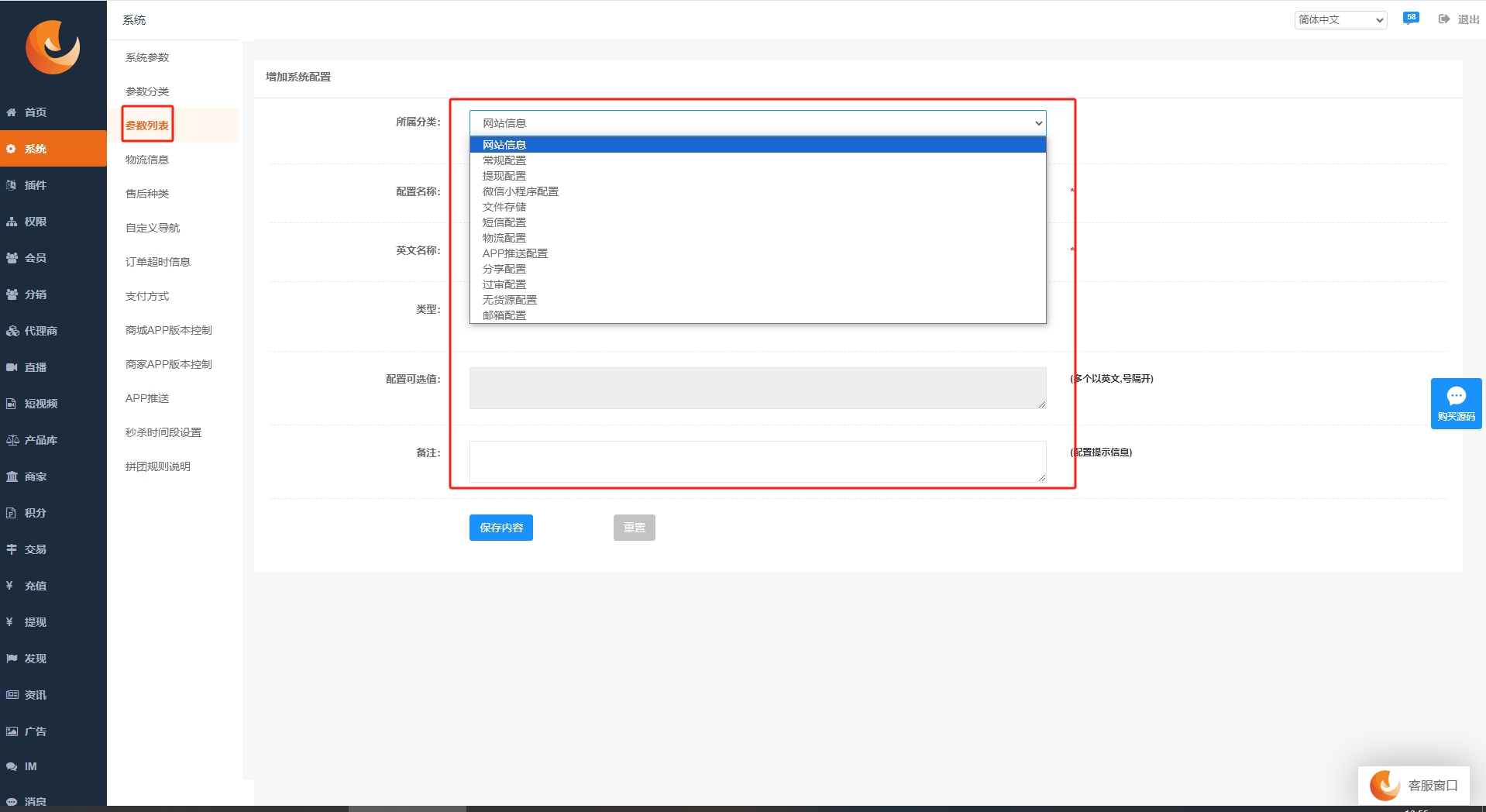
Task: Click inside the 备注 textarea
Action: (x=758, y=462)
